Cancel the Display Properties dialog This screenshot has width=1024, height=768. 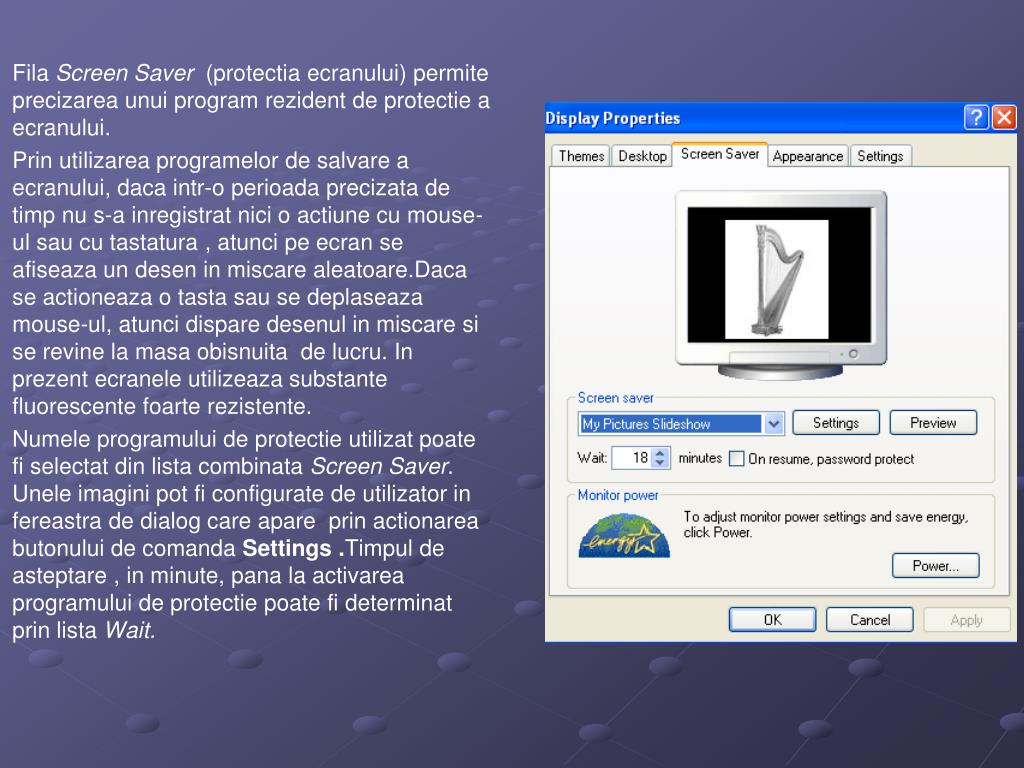[x=870, y=620]
